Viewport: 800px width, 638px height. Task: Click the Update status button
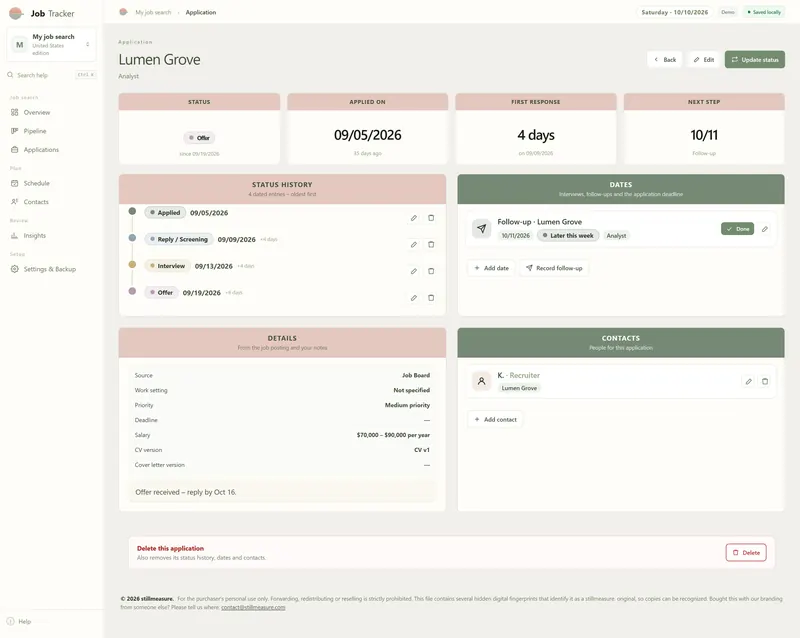(755, 60)
